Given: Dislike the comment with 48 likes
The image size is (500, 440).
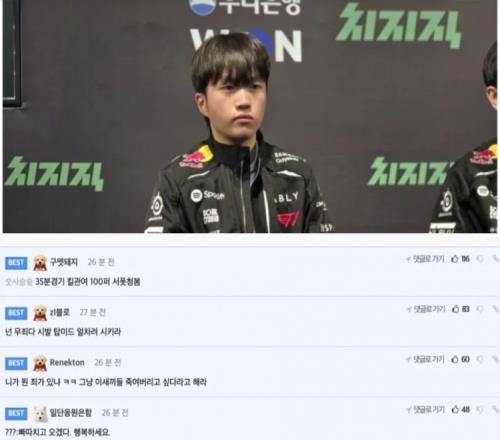Looking at the screenshot, I should (x=480, y=410).
